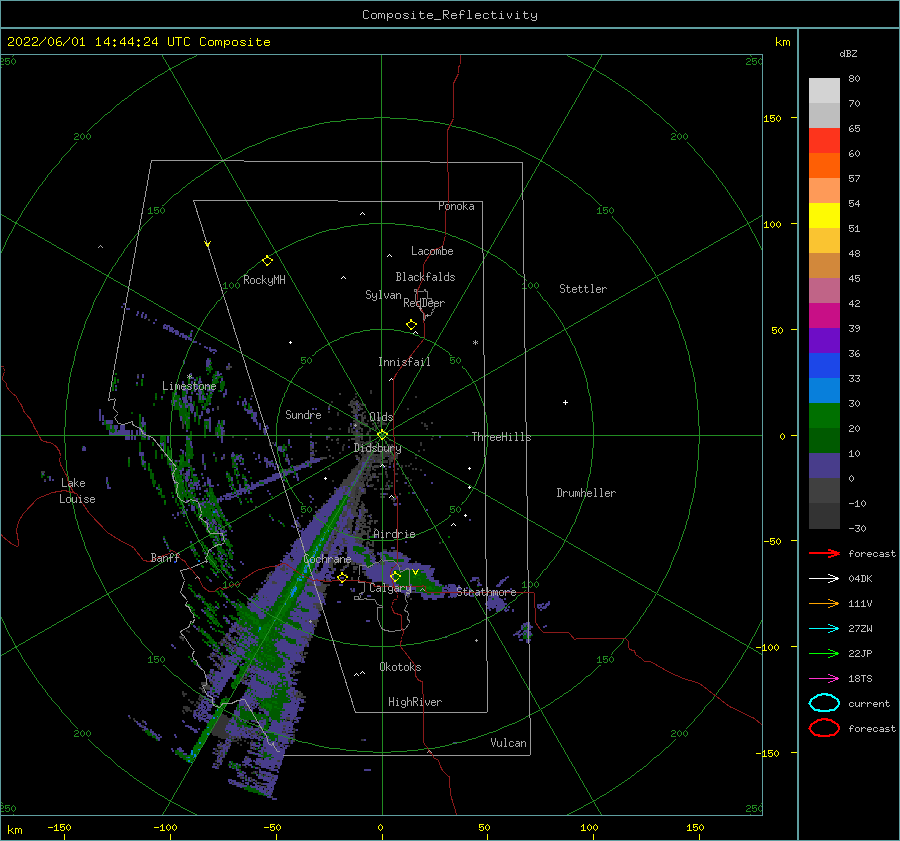Click the Stettler city label
The height and width of the screenshot is (841, 900).
(583, 289)
